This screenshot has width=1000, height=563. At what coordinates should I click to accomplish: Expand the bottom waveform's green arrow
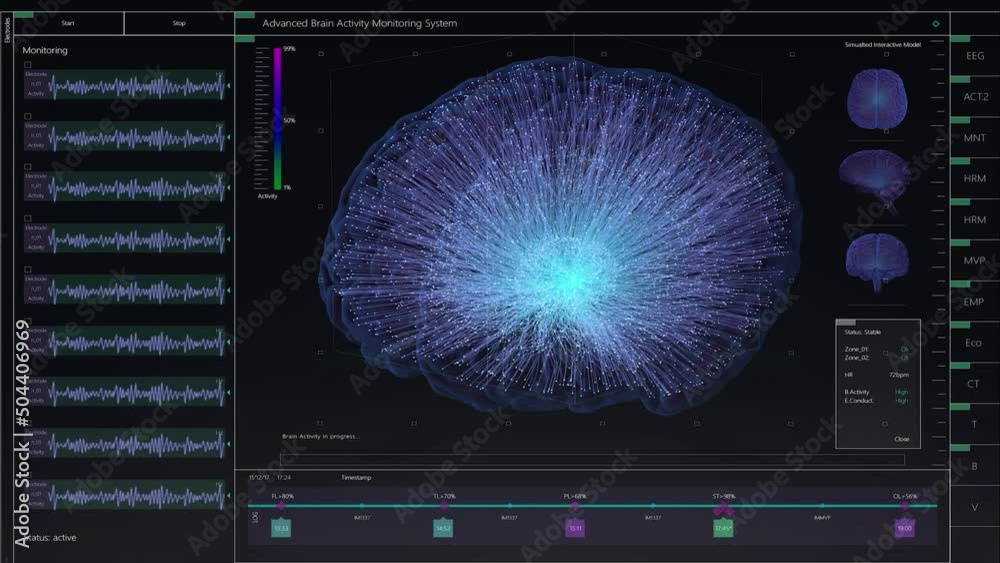[228, 495]
